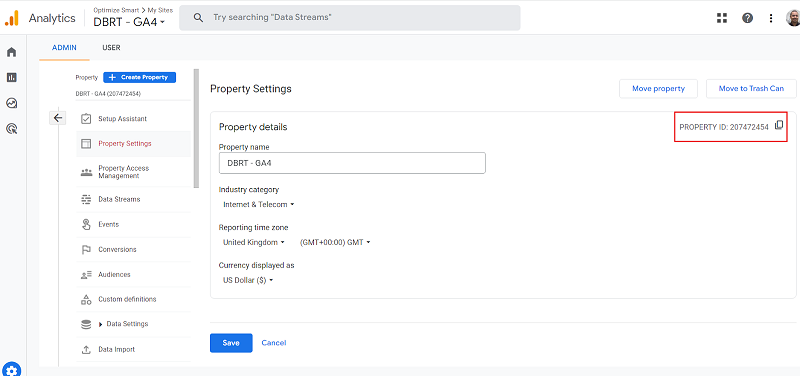Switch to the USER tab
The width and height of the screenshot is (800, 376).
pos(111,47)
